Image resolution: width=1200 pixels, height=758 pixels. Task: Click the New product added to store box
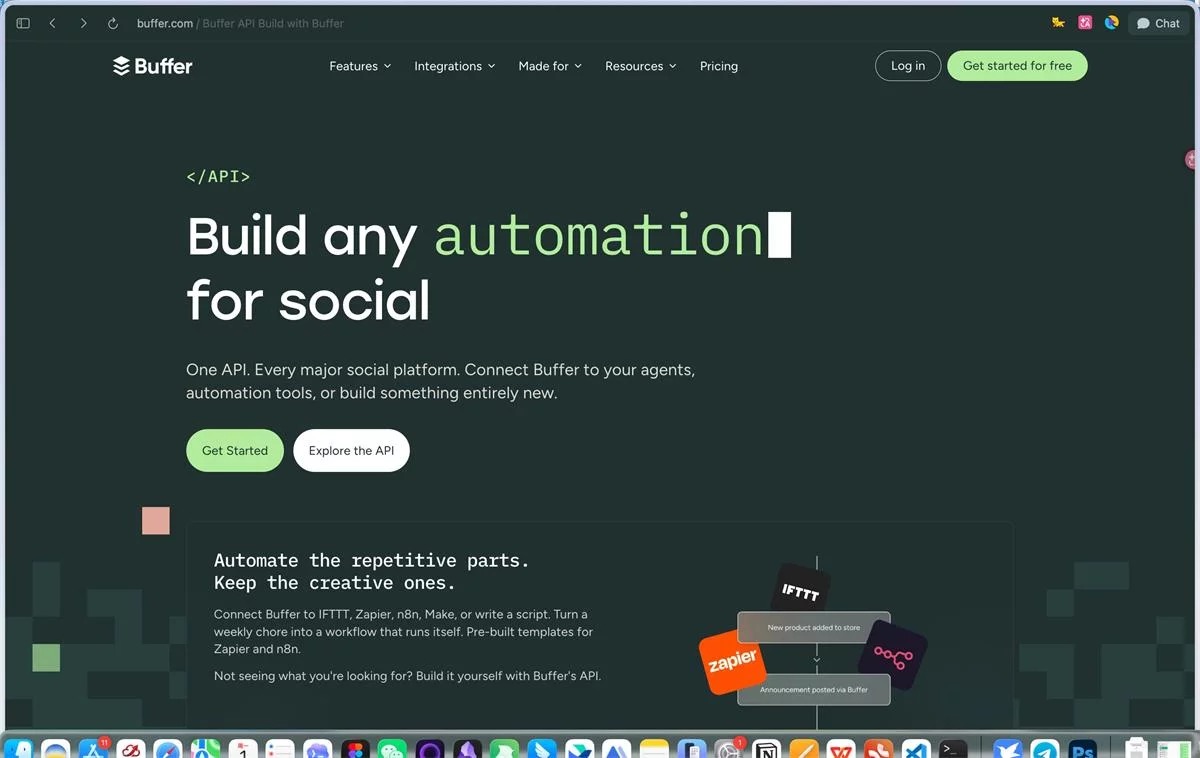(813, 627)
